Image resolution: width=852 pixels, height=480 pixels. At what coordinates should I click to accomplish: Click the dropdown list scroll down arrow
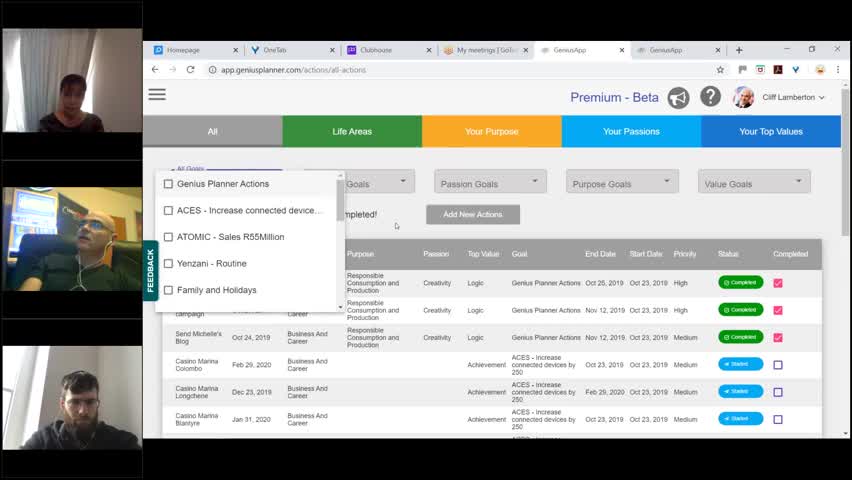341,307
